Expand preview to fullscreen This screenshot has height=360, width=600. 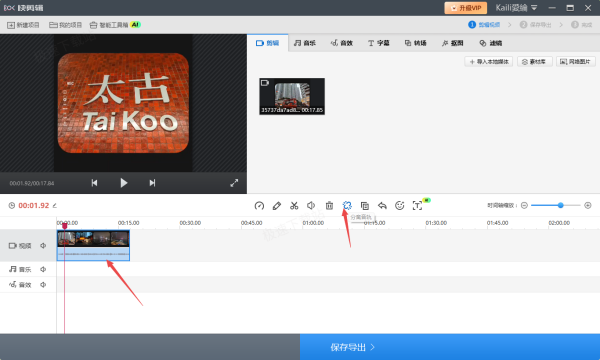coord(234,183)
